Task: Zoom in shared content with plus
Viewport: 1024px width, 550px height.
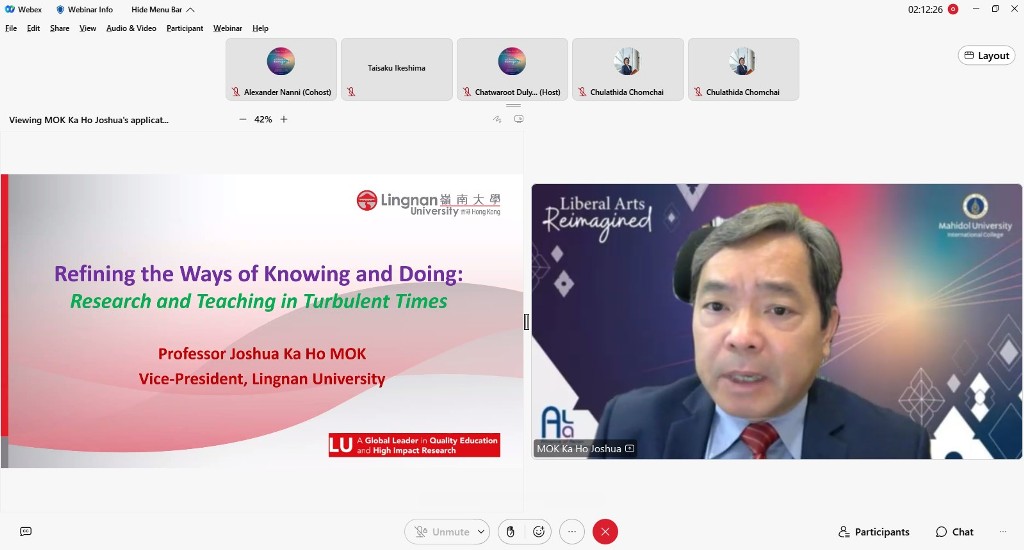Action: [x=284, y=119]
